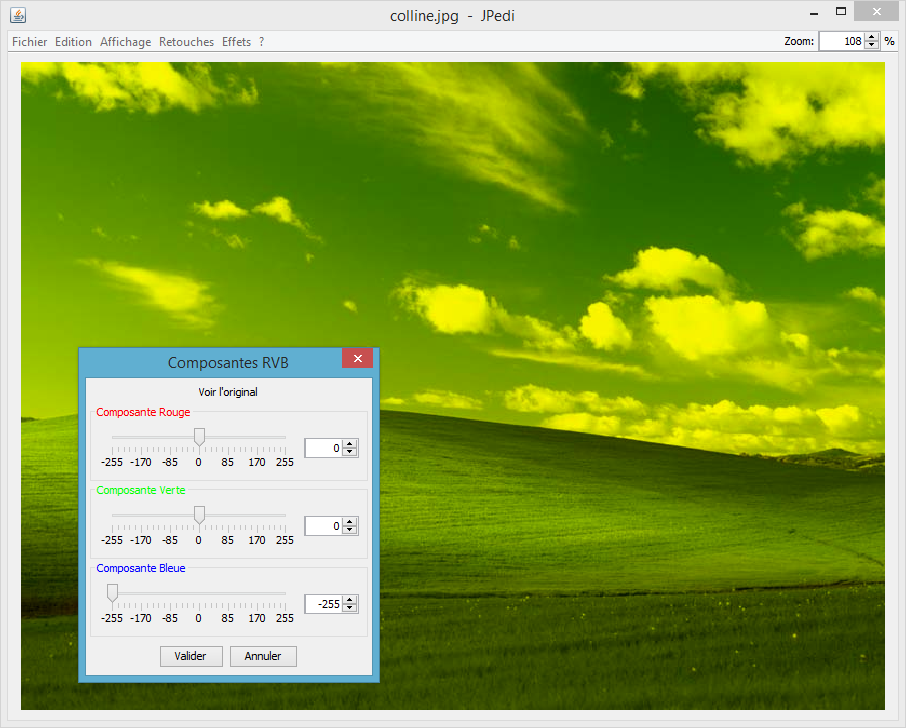The width and height of the screenshot is (906, 728).
Task: Click the Java application icon in title bar
Action: (18, 15)
